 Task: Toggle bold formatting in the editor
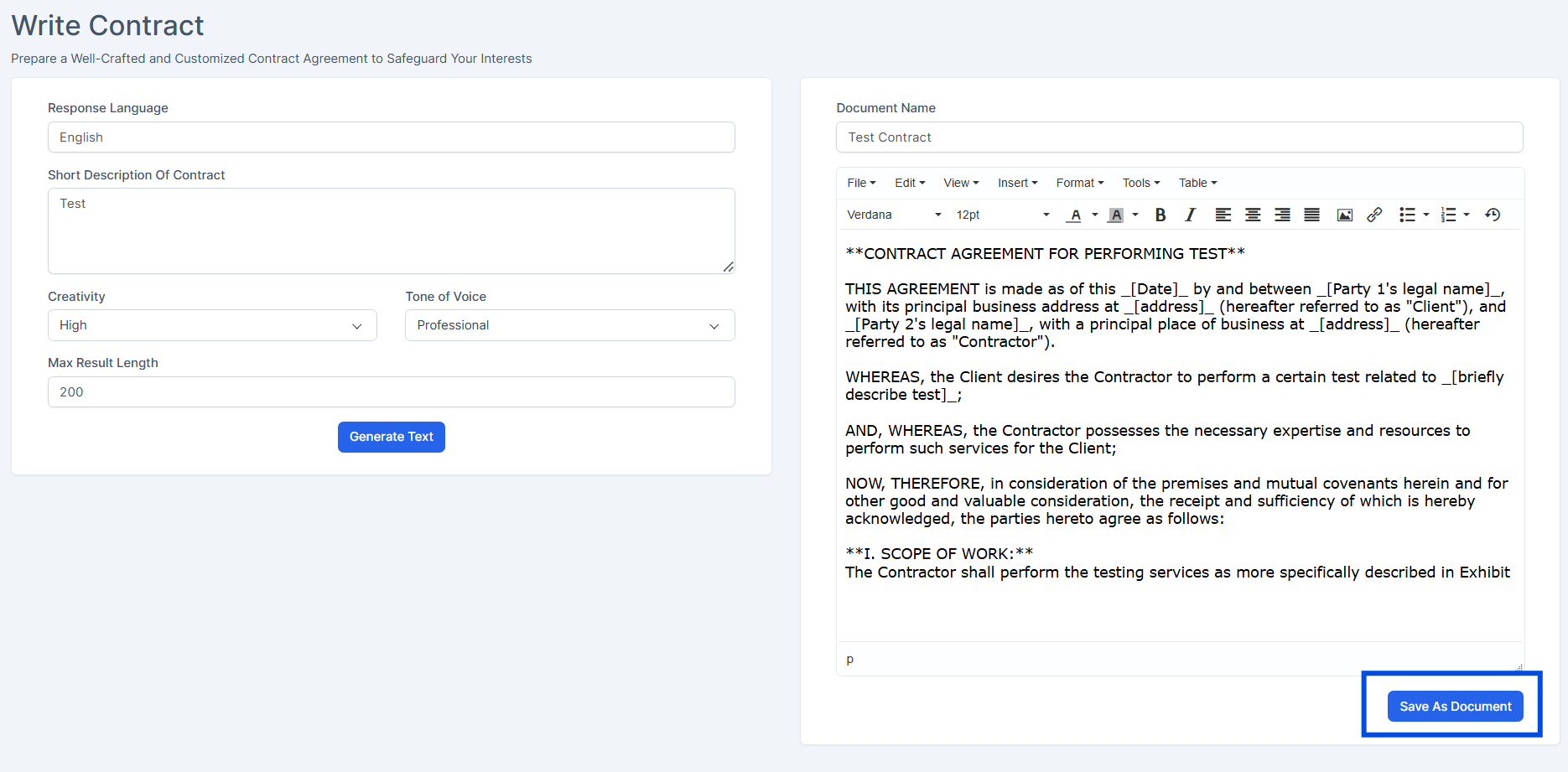point(1160,215)
